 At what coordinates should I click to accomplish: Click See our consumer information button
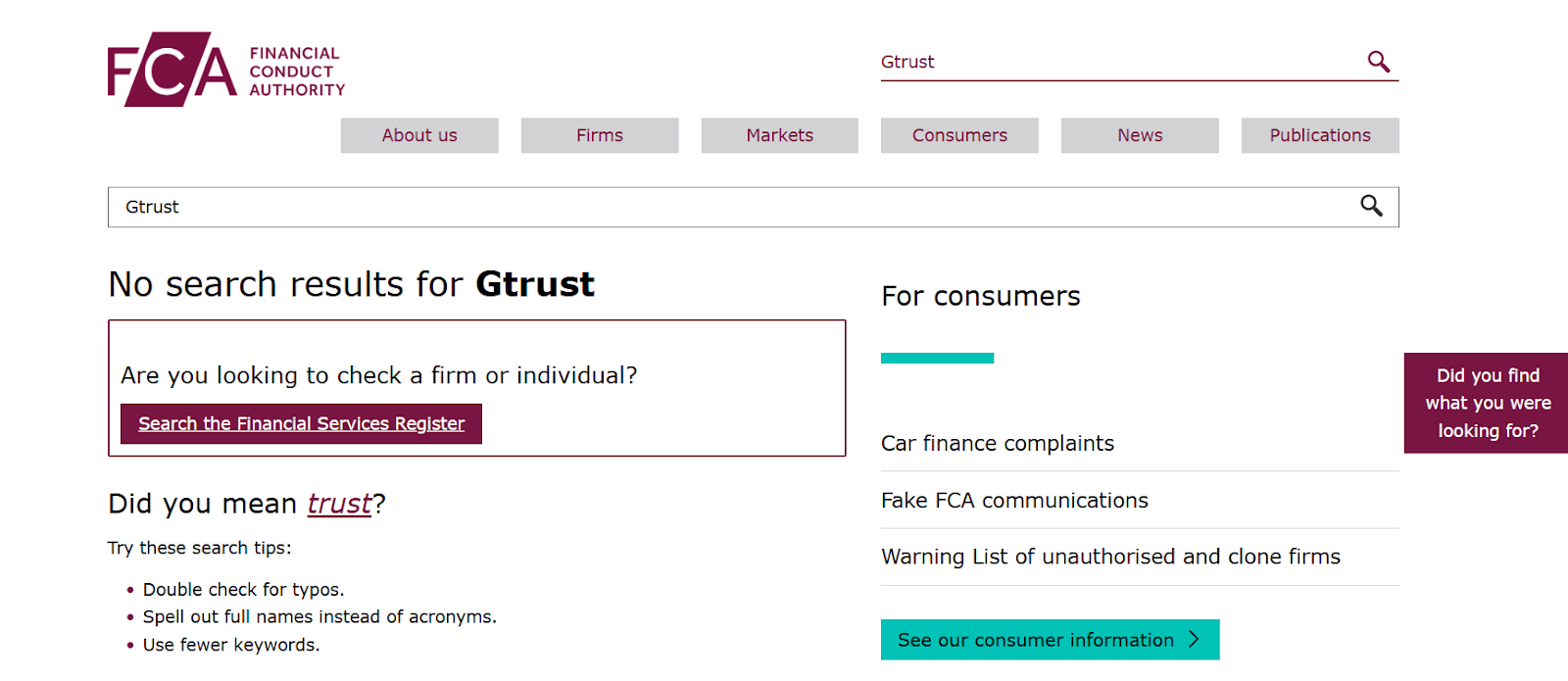click(x=1049, y=639)
